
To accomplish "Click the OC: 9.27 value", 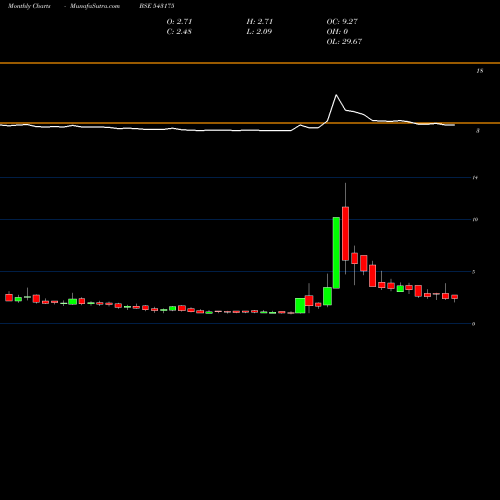I will click(x=342, y=22).
